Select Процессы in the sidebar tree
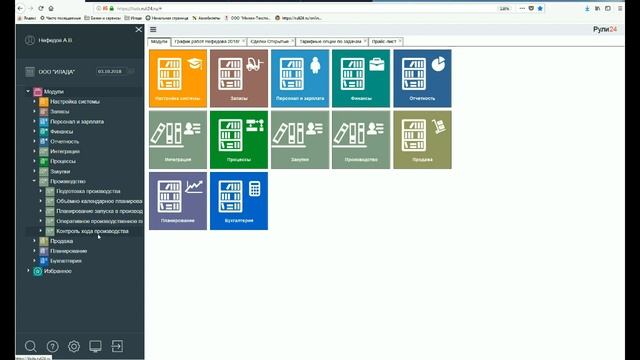The image size is (640, 360). point(63,161)
